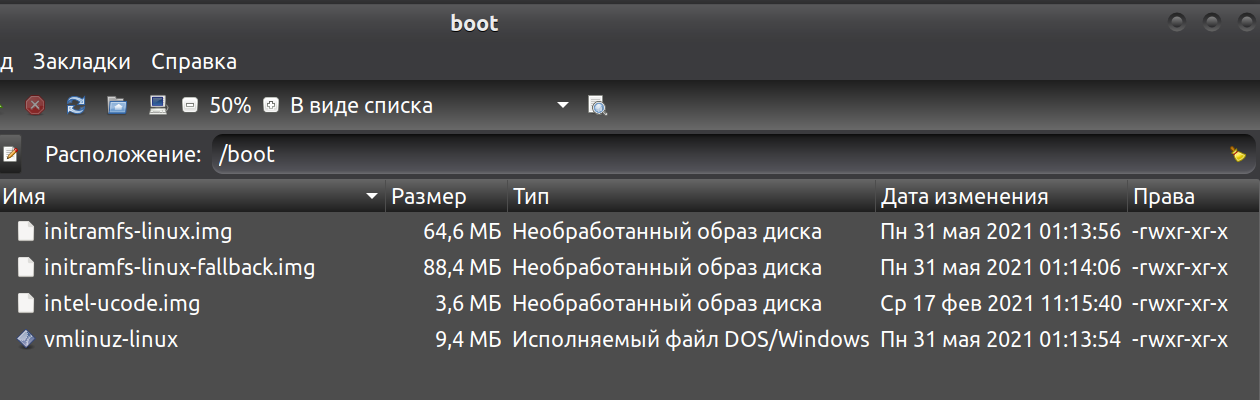Screen dimensions: 1260x400
Task: Sort by the Права column header
Action: (x=1193, y=196)
